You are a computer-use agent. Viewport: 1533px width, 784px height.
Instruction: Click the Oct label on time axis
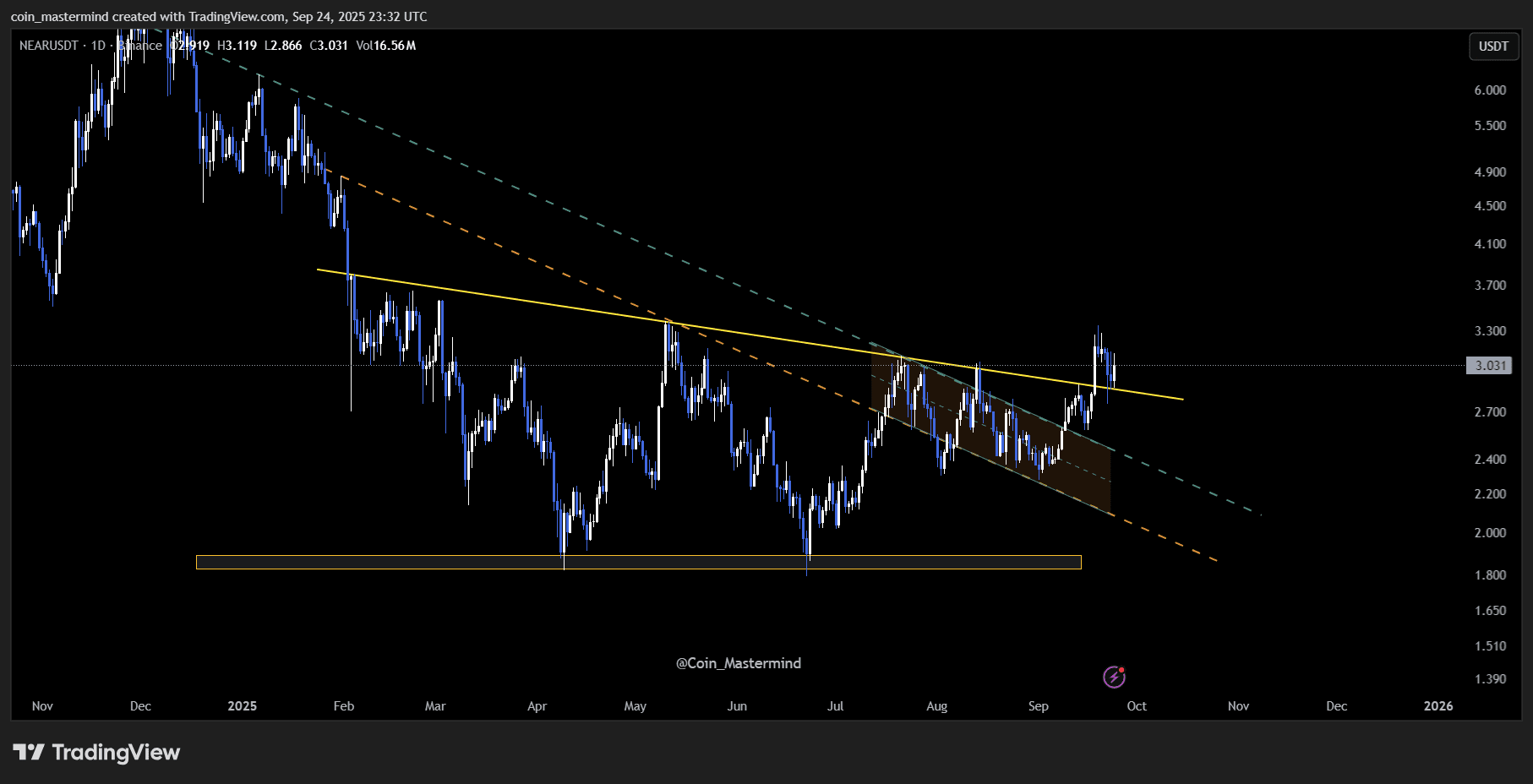tap(1137, 706)
